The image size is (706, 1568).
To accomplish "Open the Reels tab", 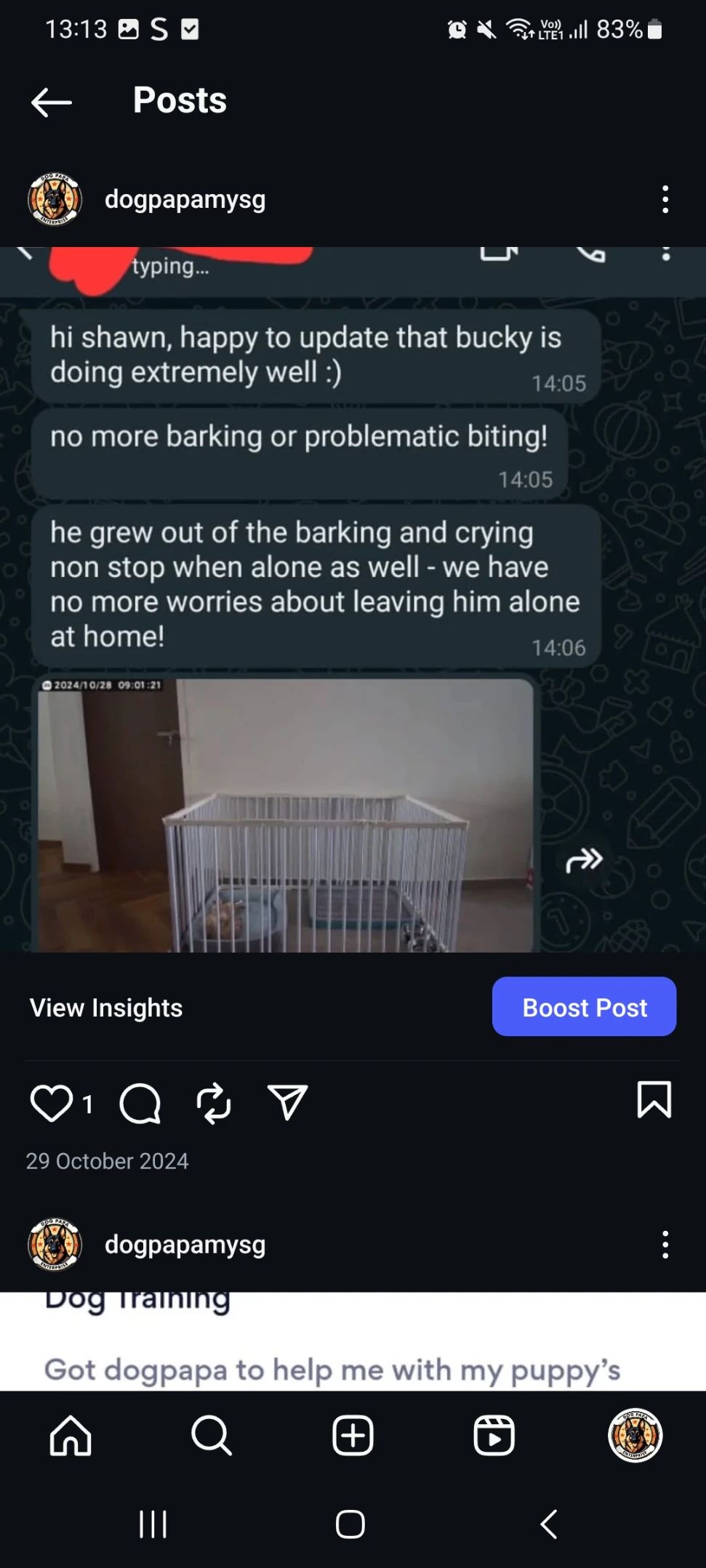I will pyautogui.click(x=494, y=1436).
